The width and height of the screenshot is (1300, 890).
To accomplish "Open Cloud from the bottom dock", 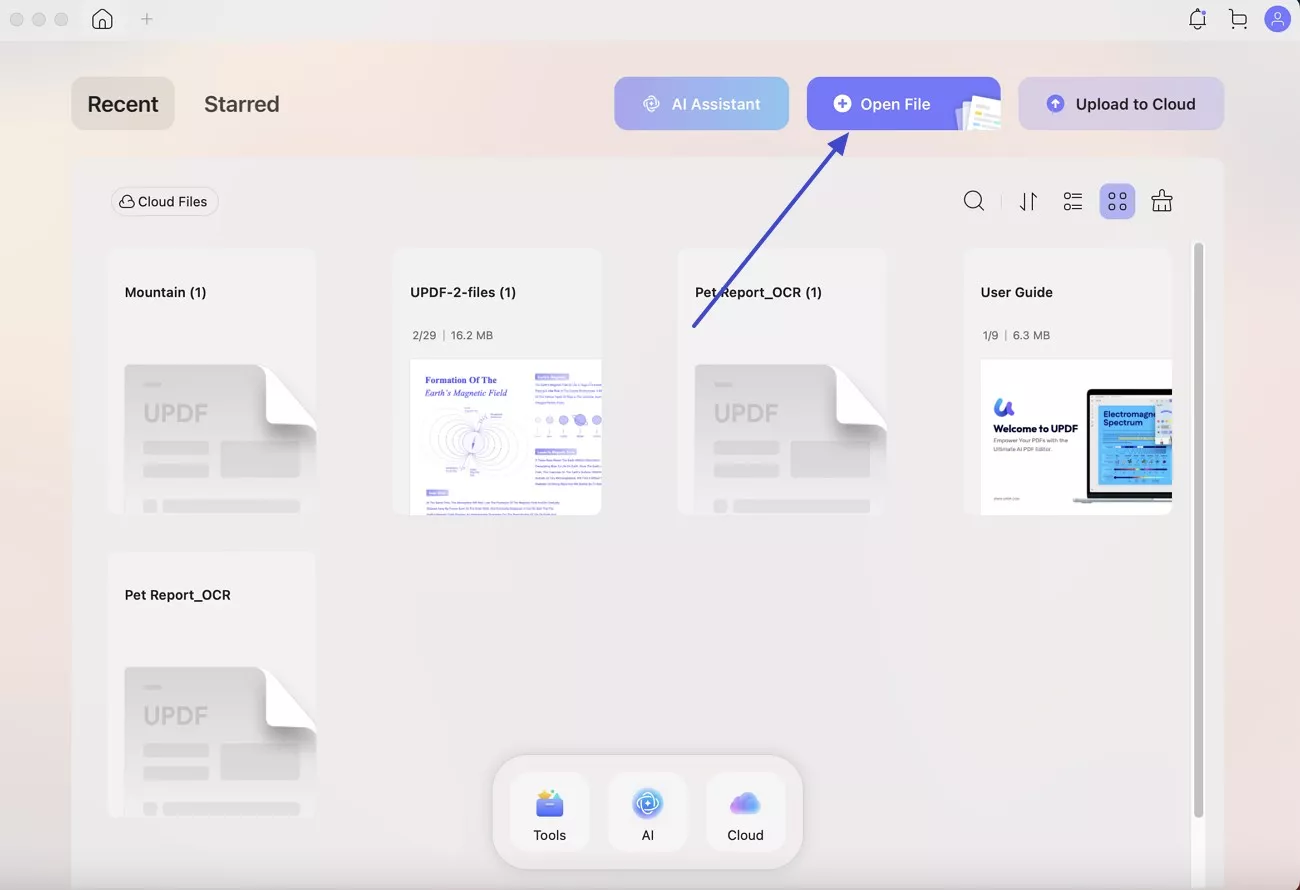I will coord(745,812).
